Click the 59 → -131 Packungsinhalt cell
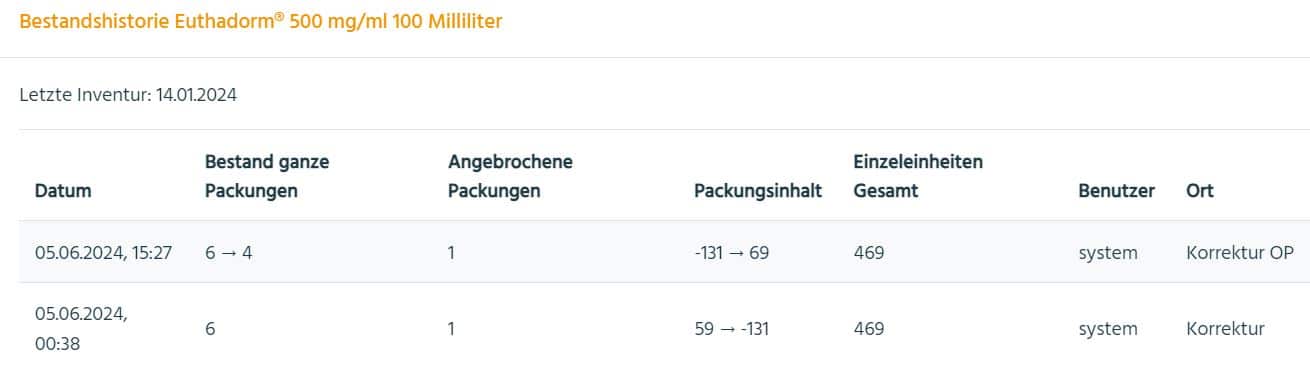Image resolution: width=1310 pixels, height=371 pixels. click(x=731, y=328)
